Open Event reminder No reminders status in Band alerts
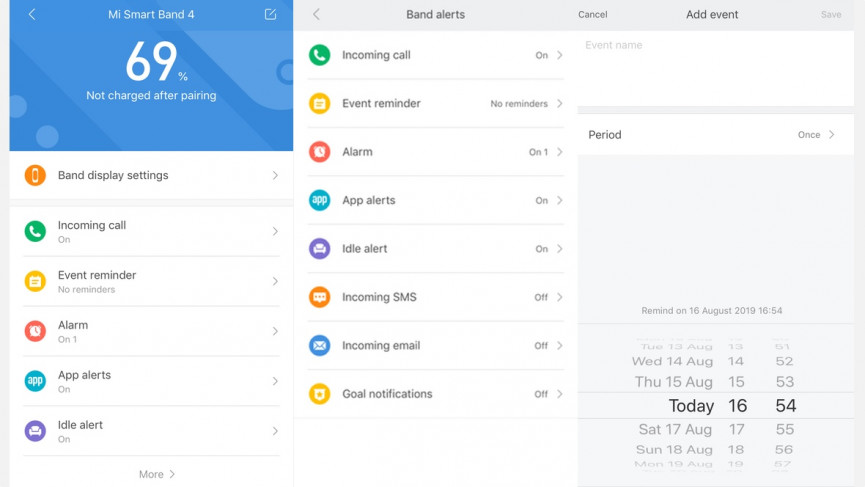The image size is (865, 487). pos(519,104)
